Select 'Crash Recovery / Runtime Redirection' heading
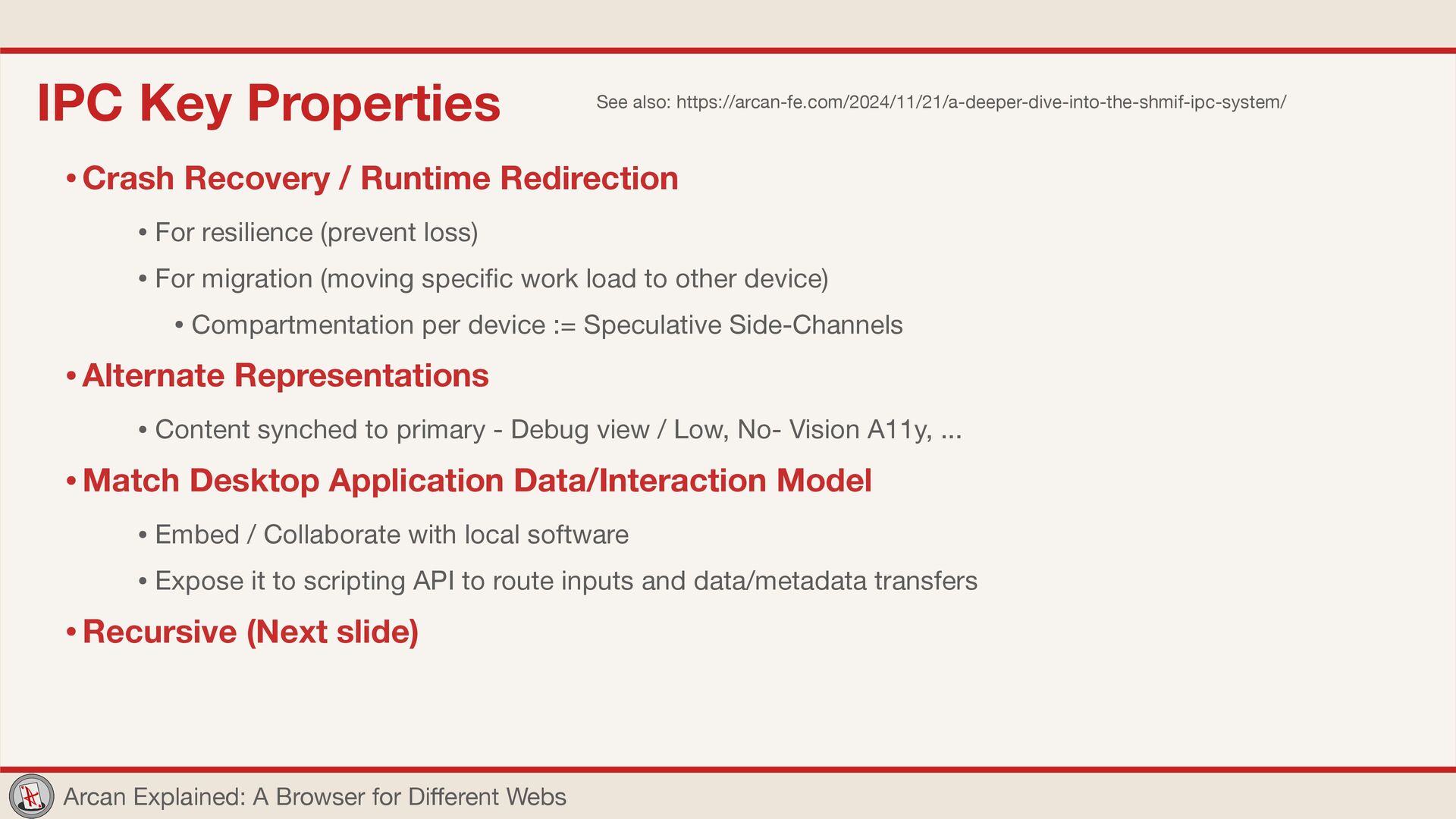 pos(380,178)
